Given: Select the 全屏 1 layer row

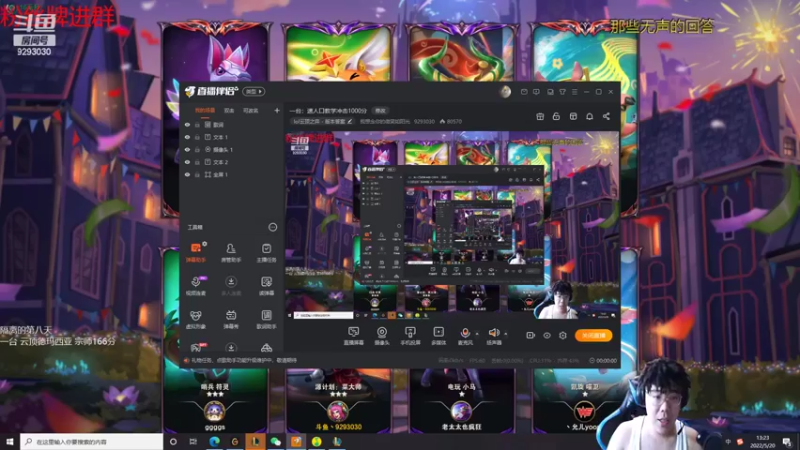Looking at the screenshot, I should (x=232, y=174).
